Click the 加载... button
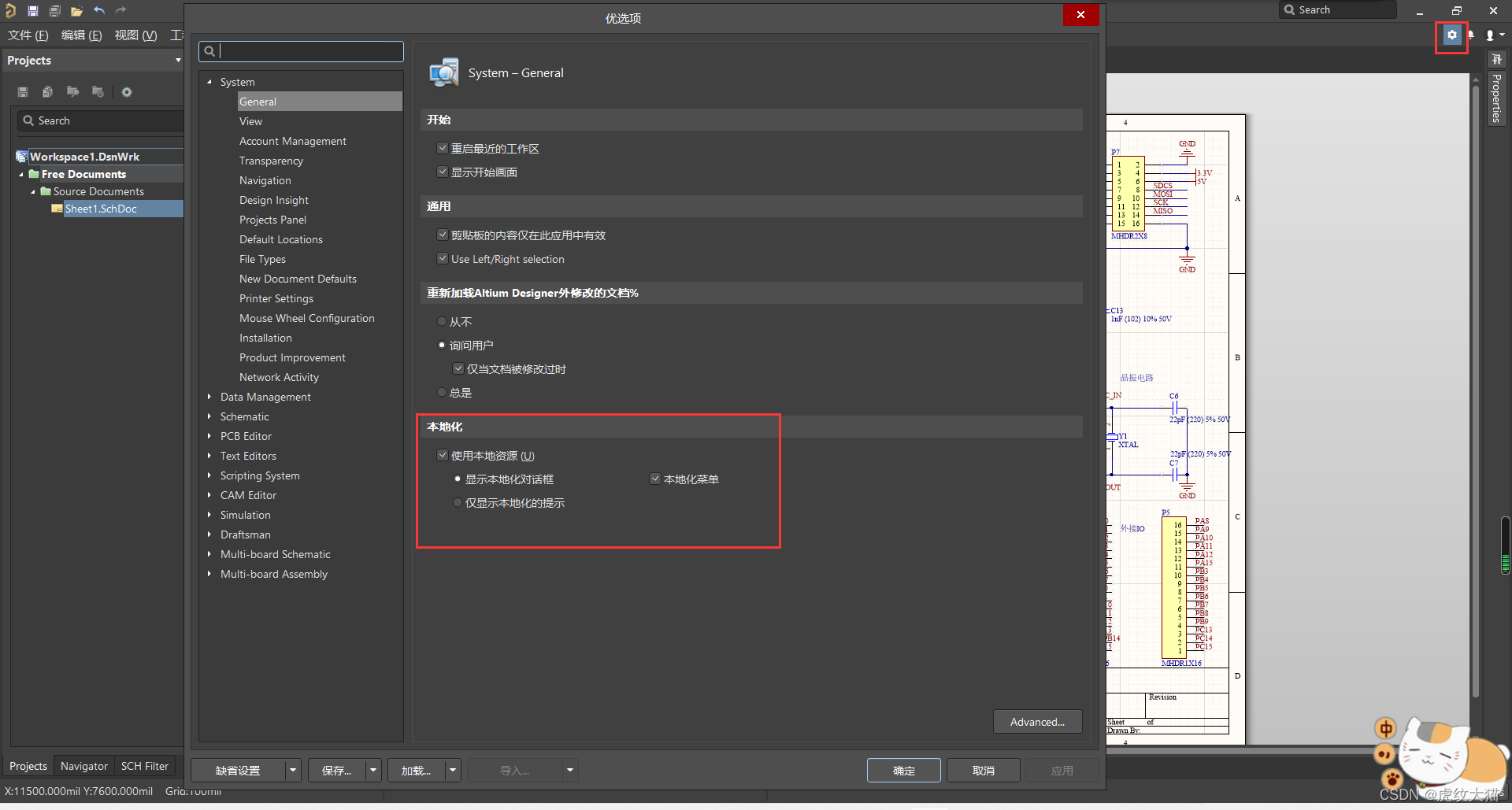The image size is (1512, 810). point(416,771)
